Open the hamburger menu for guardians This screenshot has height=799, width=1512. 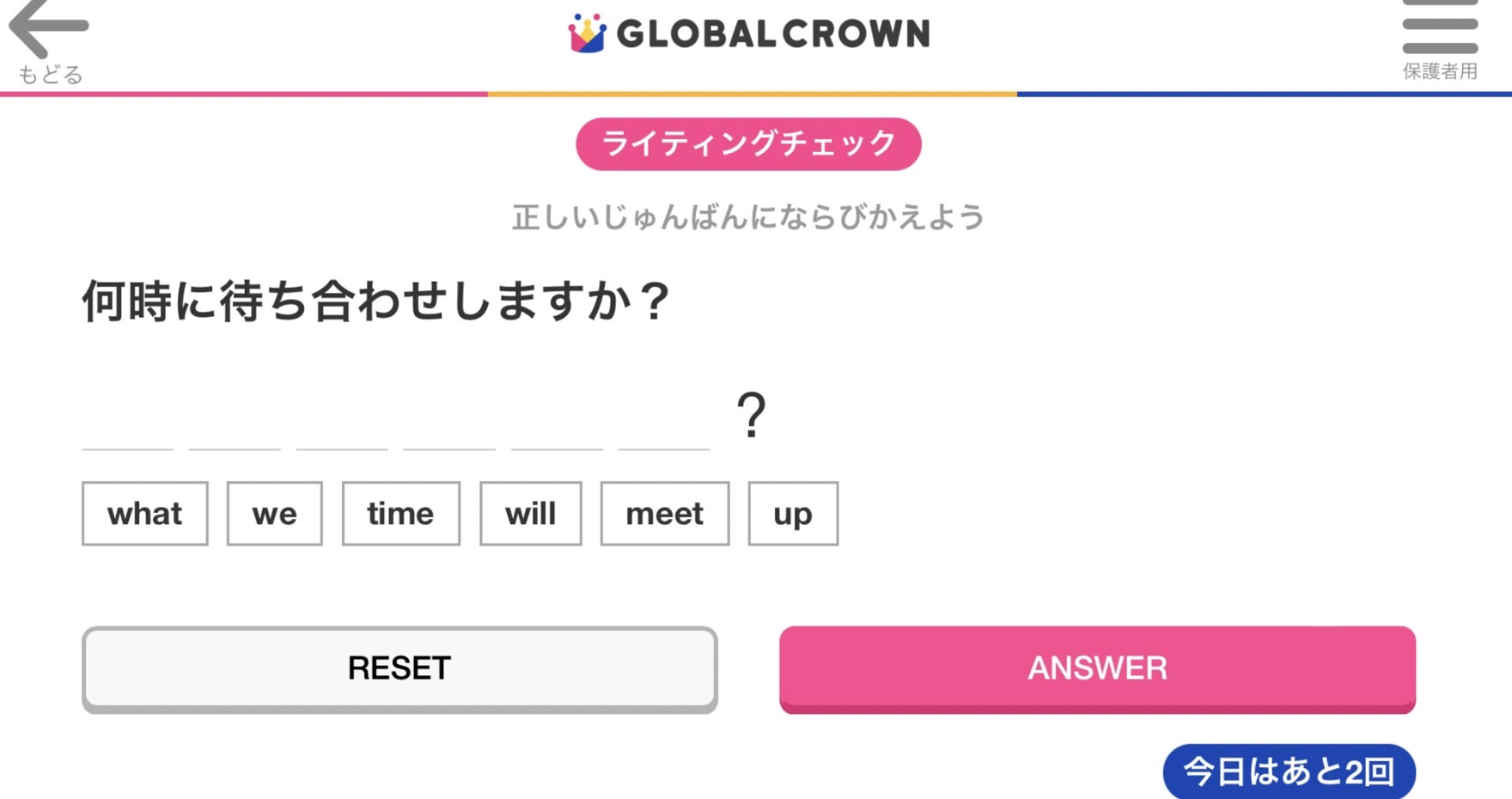point(1440,29)
